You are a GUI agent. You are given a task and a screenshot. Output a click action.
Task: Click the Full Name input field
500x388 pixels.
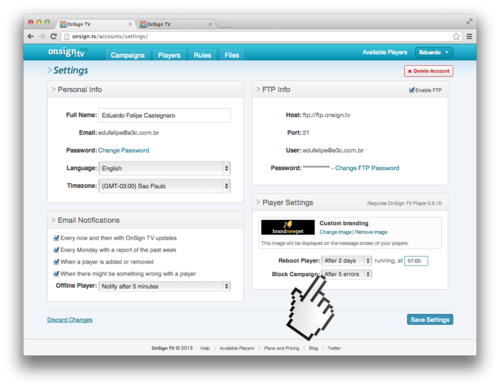(164, 115)
